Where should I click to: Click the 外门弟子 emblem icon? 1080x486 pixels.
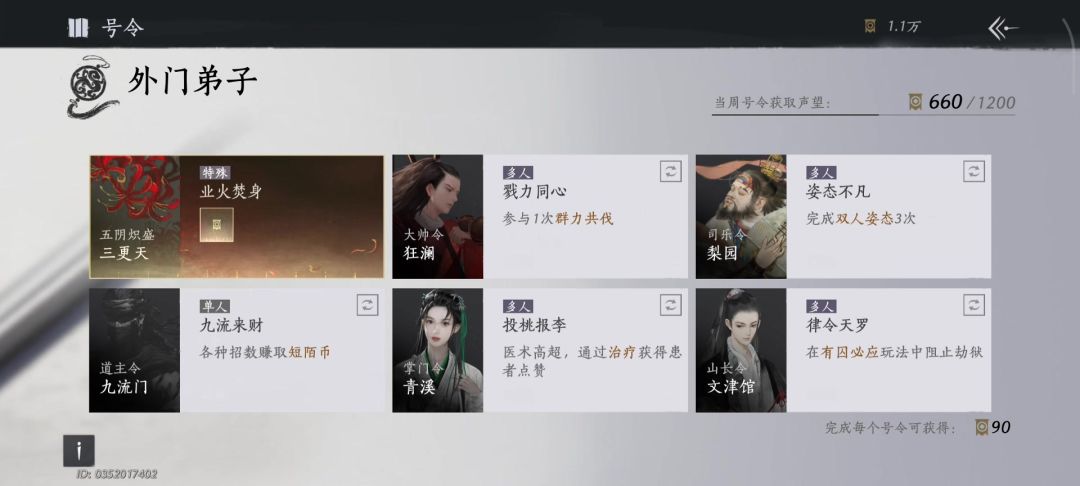[92, 86]
